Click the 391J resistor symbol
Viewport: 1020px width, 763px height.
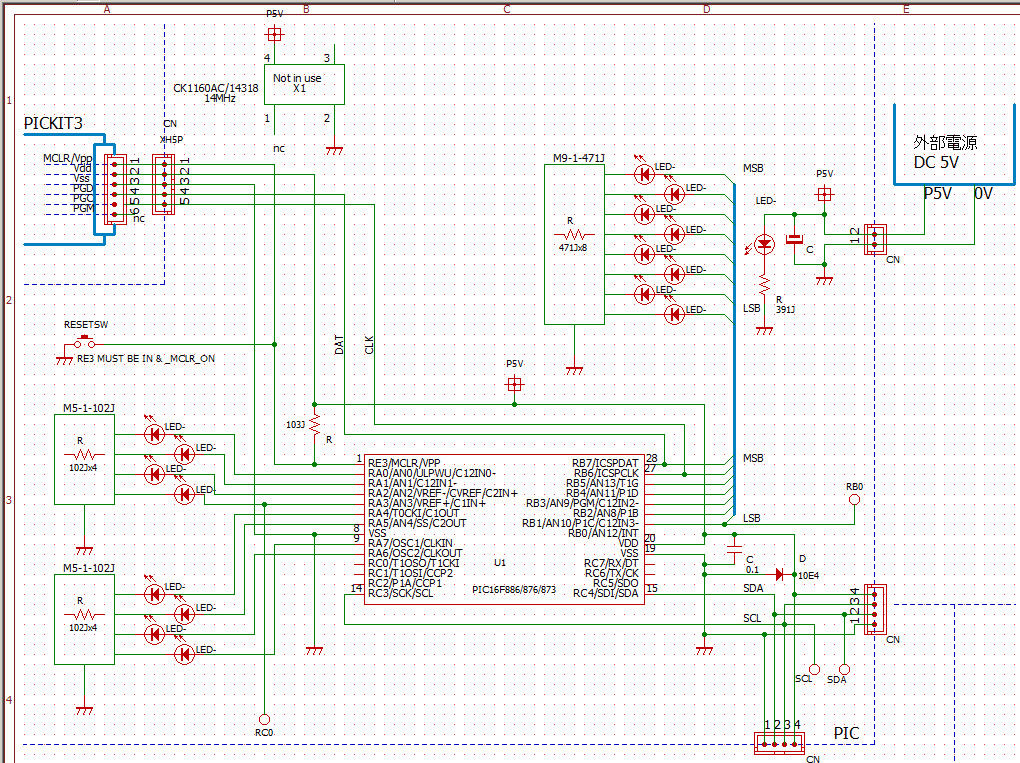tap(764, 286)
